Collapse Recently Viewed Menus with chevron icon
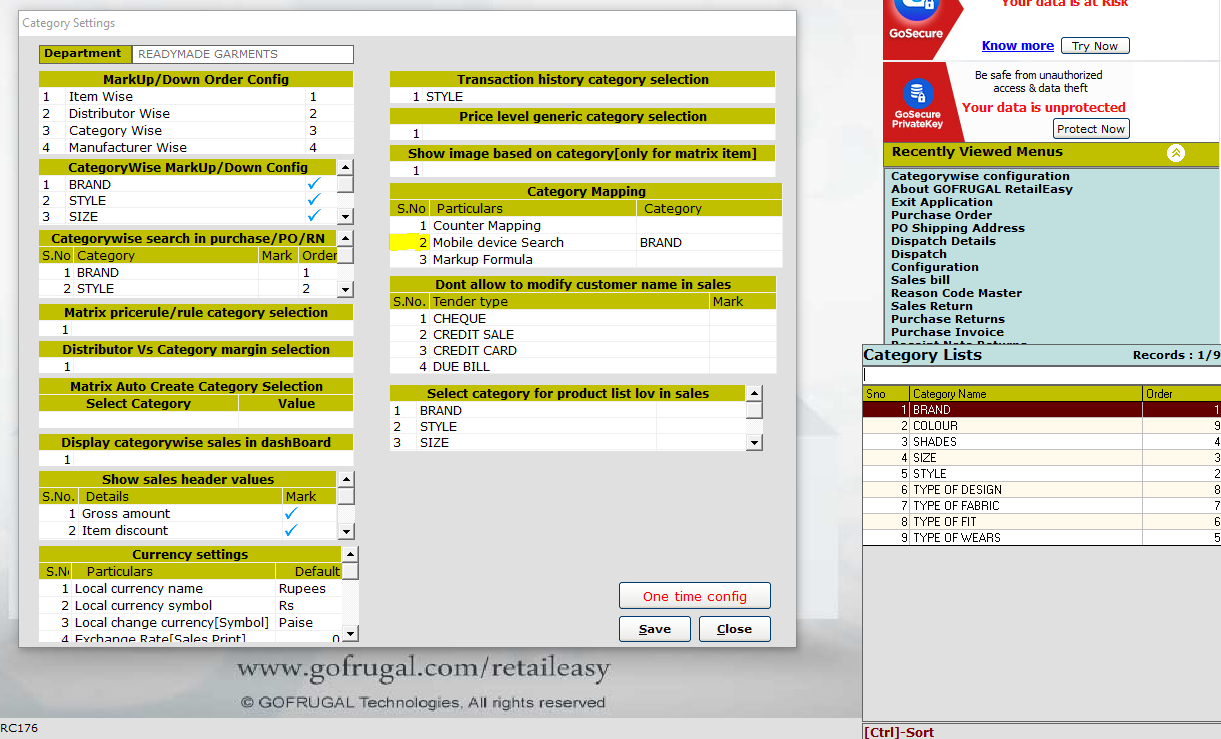 point(1176,153)
